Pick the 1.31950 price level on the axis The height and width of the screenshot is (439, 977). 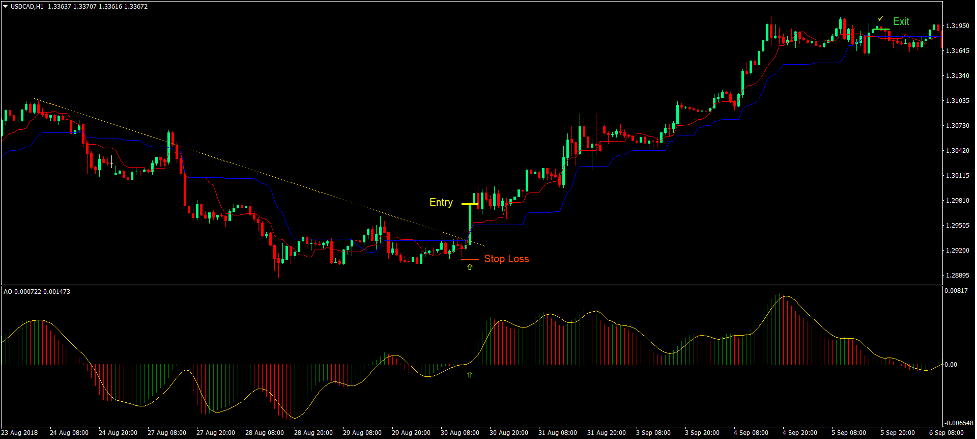956,26
